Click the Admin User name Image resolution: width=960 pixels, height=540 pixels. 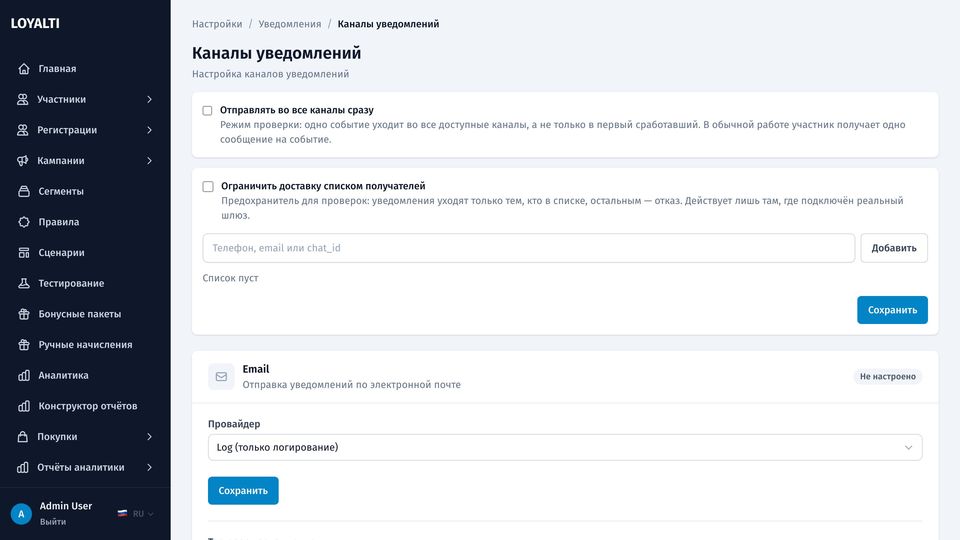pyautogui.click(x=66, y=506)
